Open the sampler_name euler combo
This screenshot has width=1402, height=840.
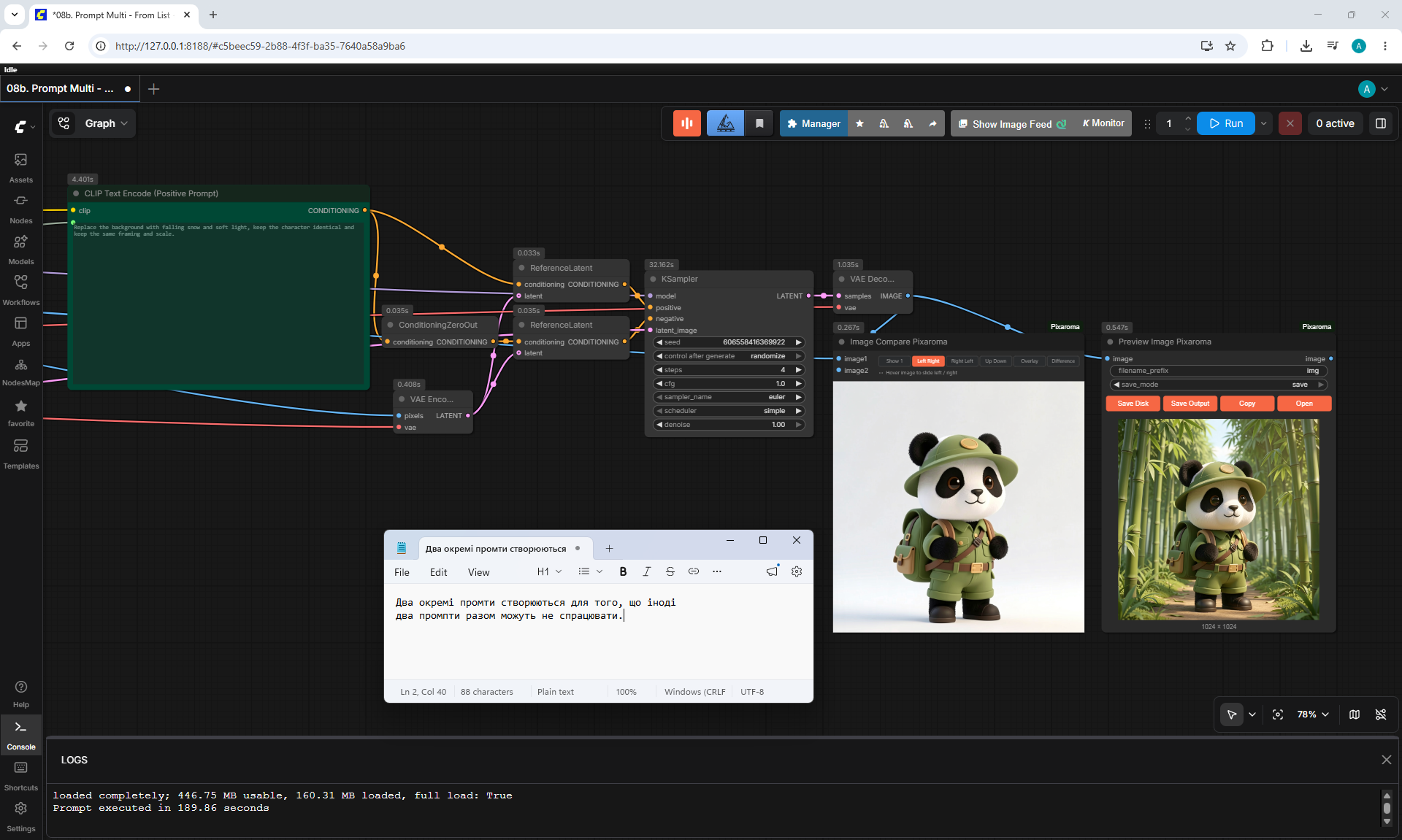point(729,397)
